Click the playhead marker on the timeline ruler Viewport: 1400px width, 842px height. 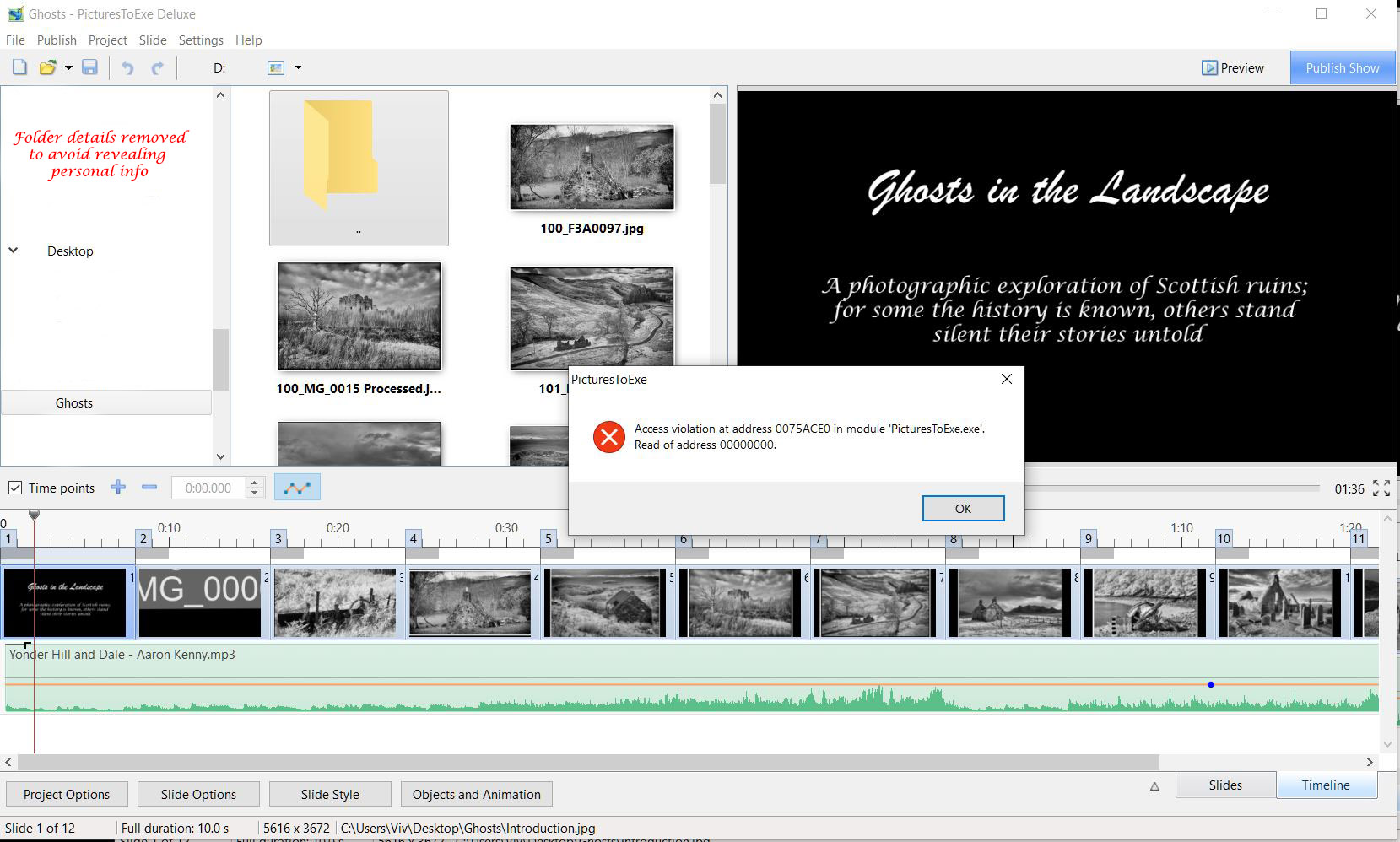pos(34,514)
